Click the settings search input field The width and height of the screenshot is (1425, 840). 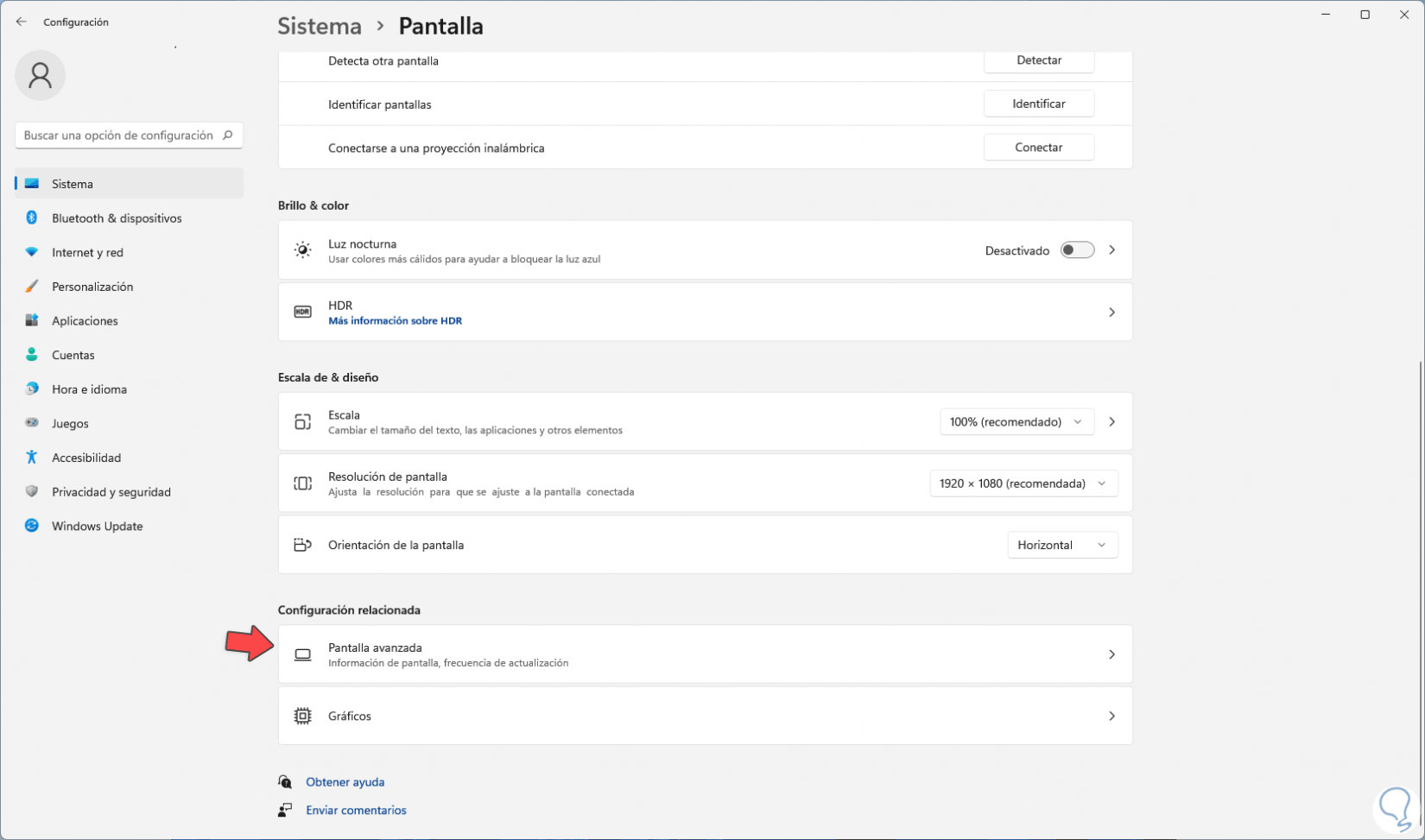point(118,136)
